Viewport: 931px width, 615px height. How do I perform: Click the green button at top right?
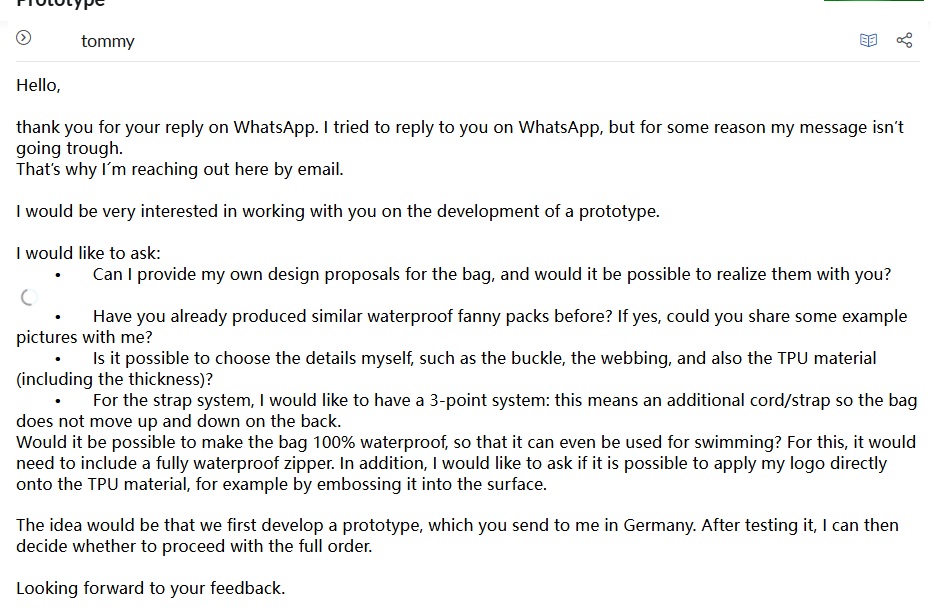[x=872, y=1]
